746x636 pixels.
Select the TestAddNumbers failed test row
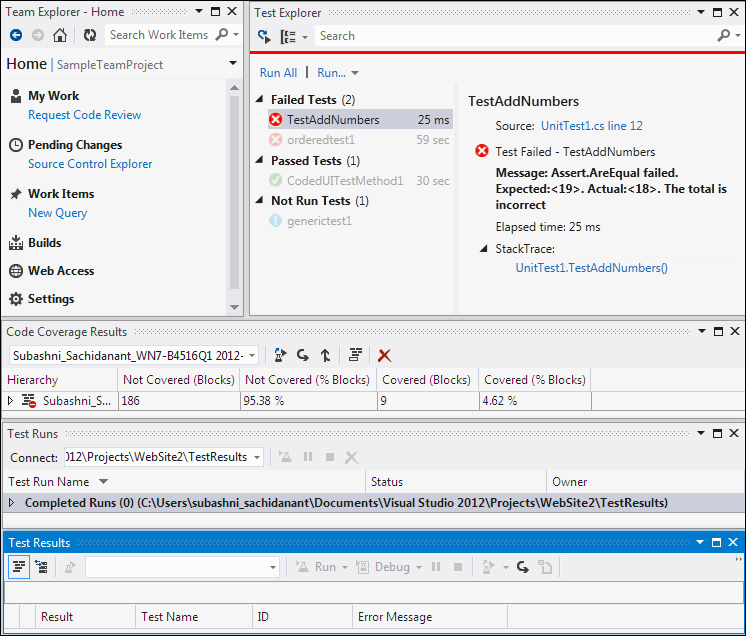coord(360,119)
